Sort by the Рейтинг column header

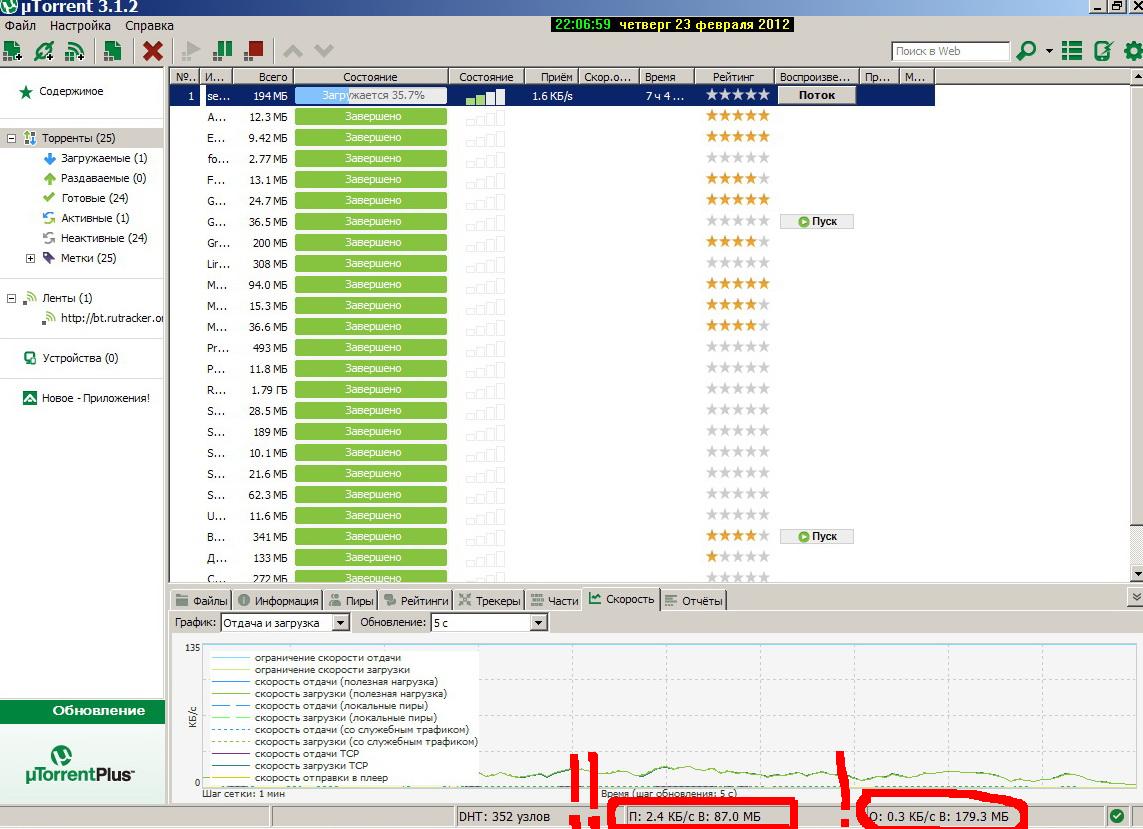pyautogui.click(x=733, y=77)
